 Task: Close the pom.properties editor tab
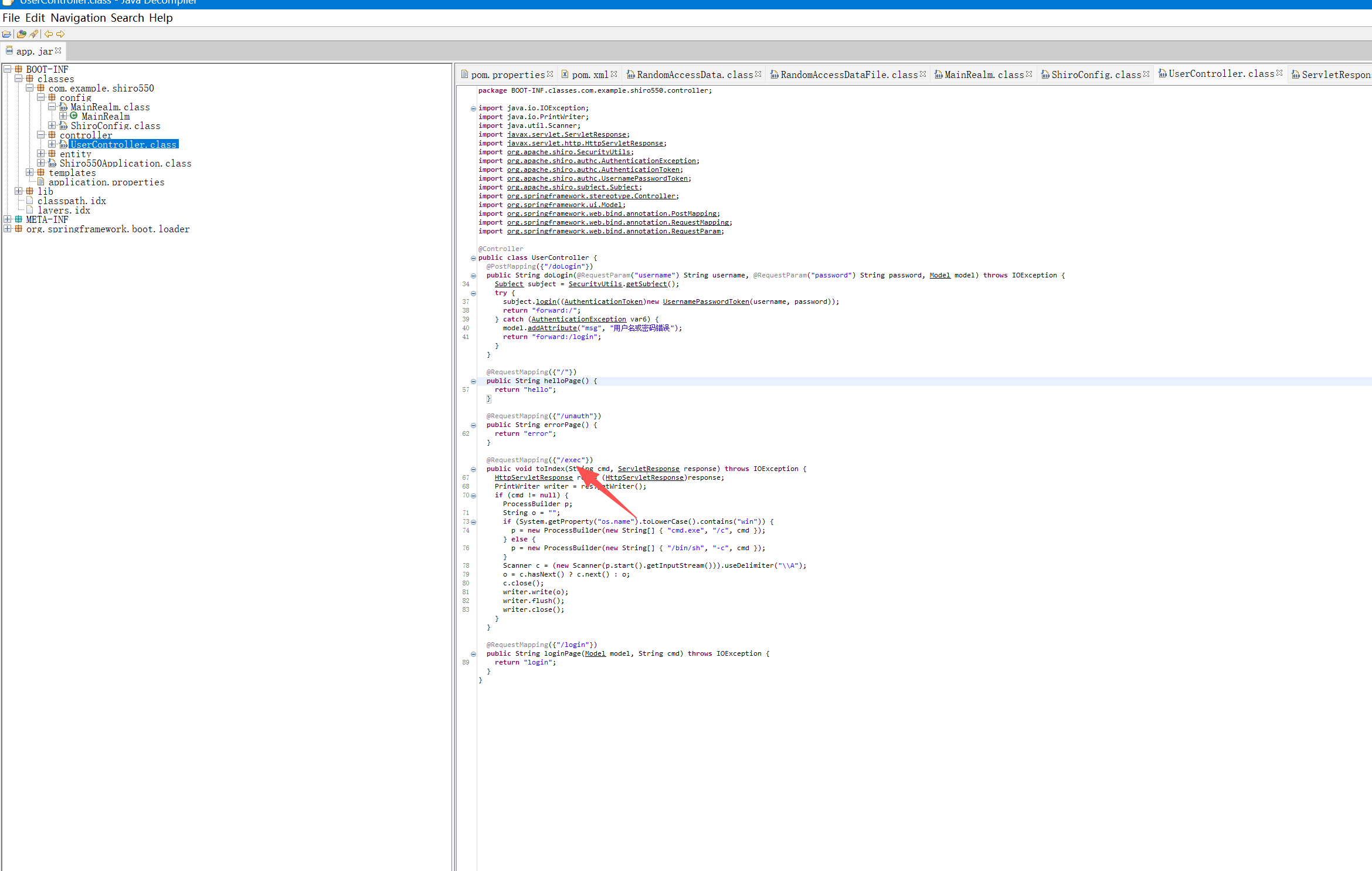[x=550, y=74]
